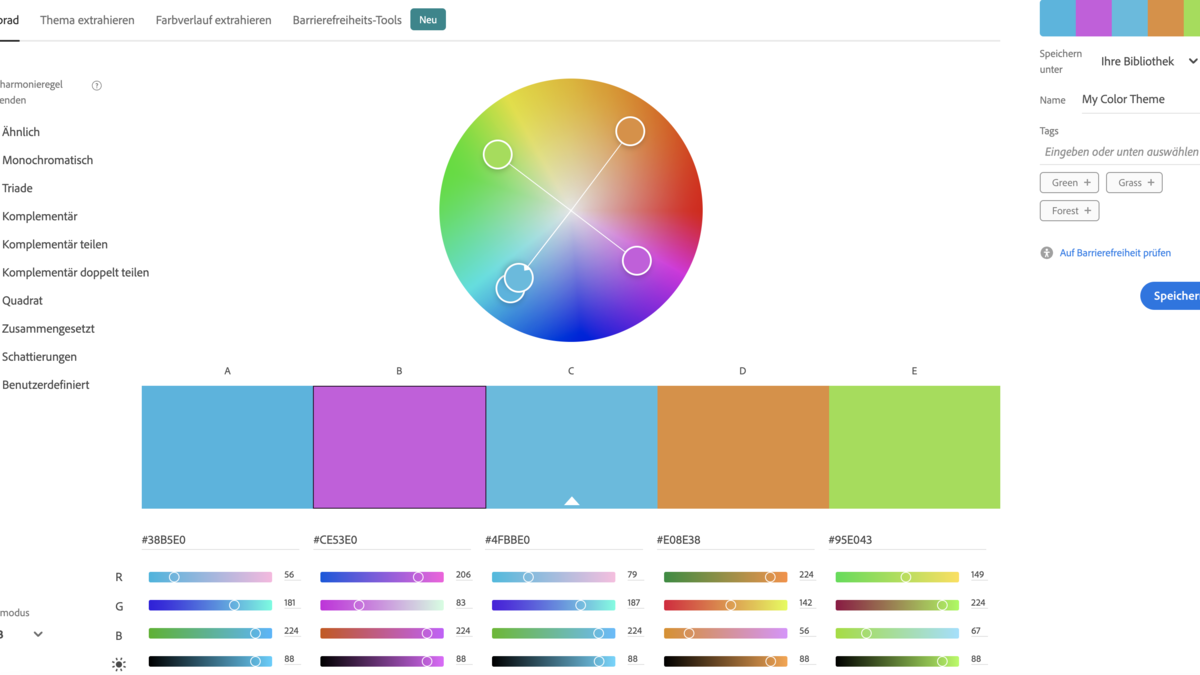Click base color triangle marker on swatch C
1200x675 pixels.
point(571,500)
